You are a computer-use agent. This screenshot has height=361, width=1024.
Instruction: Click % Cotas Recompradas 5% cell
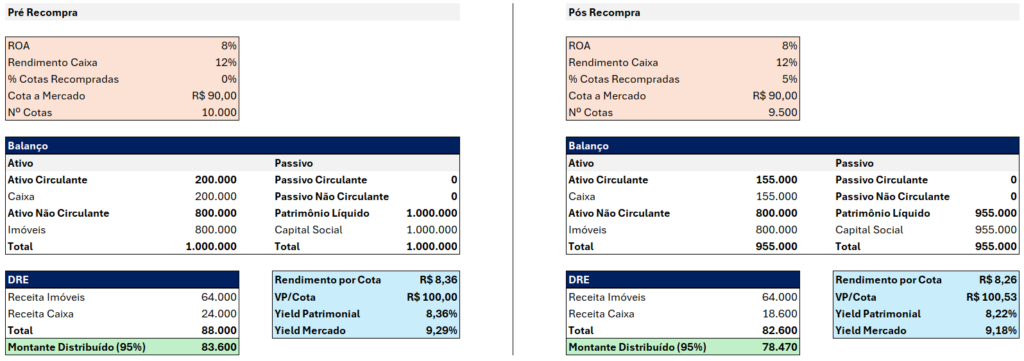(x=789, y=80)
